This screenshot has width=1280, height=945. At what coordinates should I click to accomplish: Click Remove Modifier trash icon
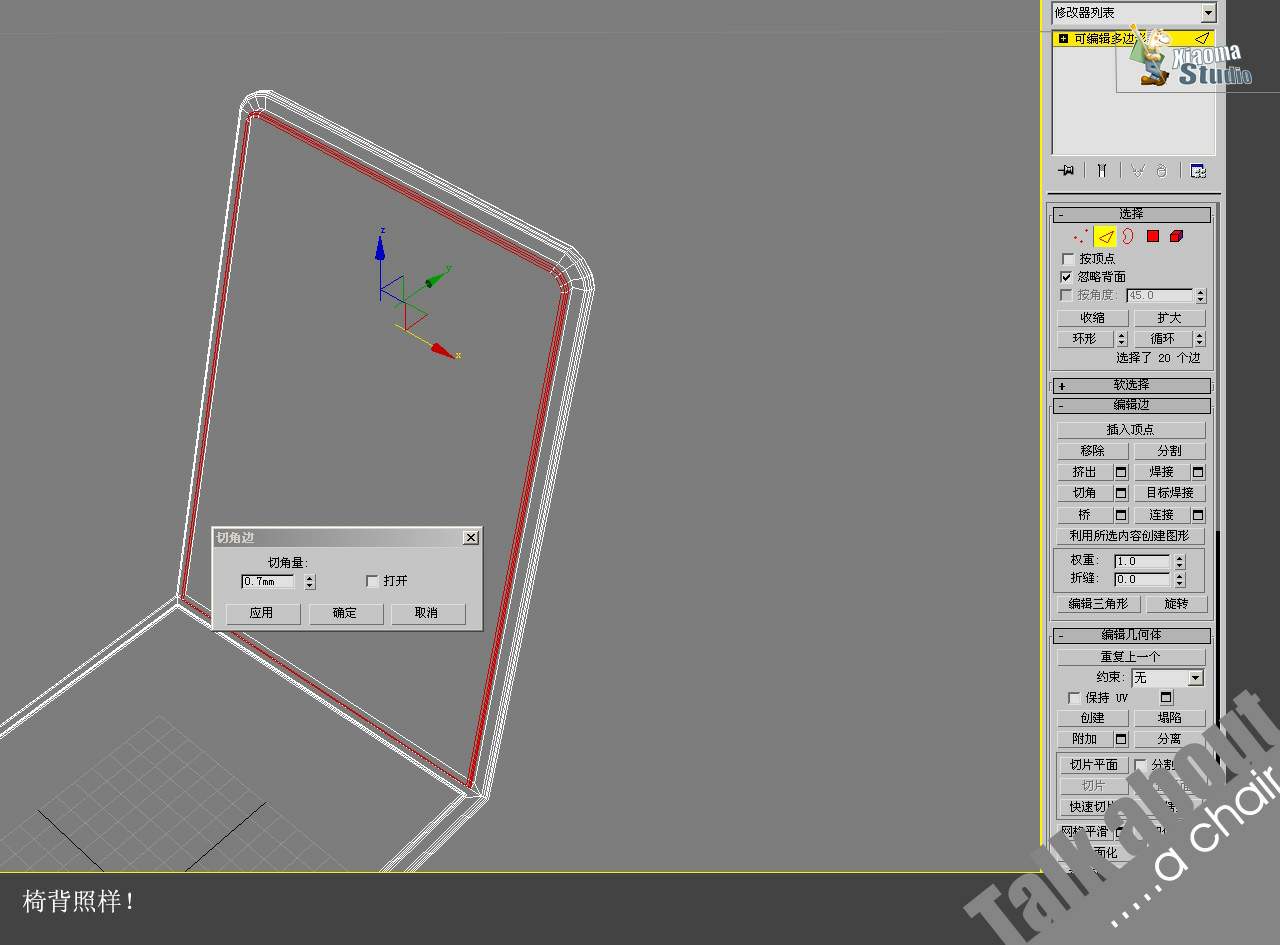pos(1161,171)
